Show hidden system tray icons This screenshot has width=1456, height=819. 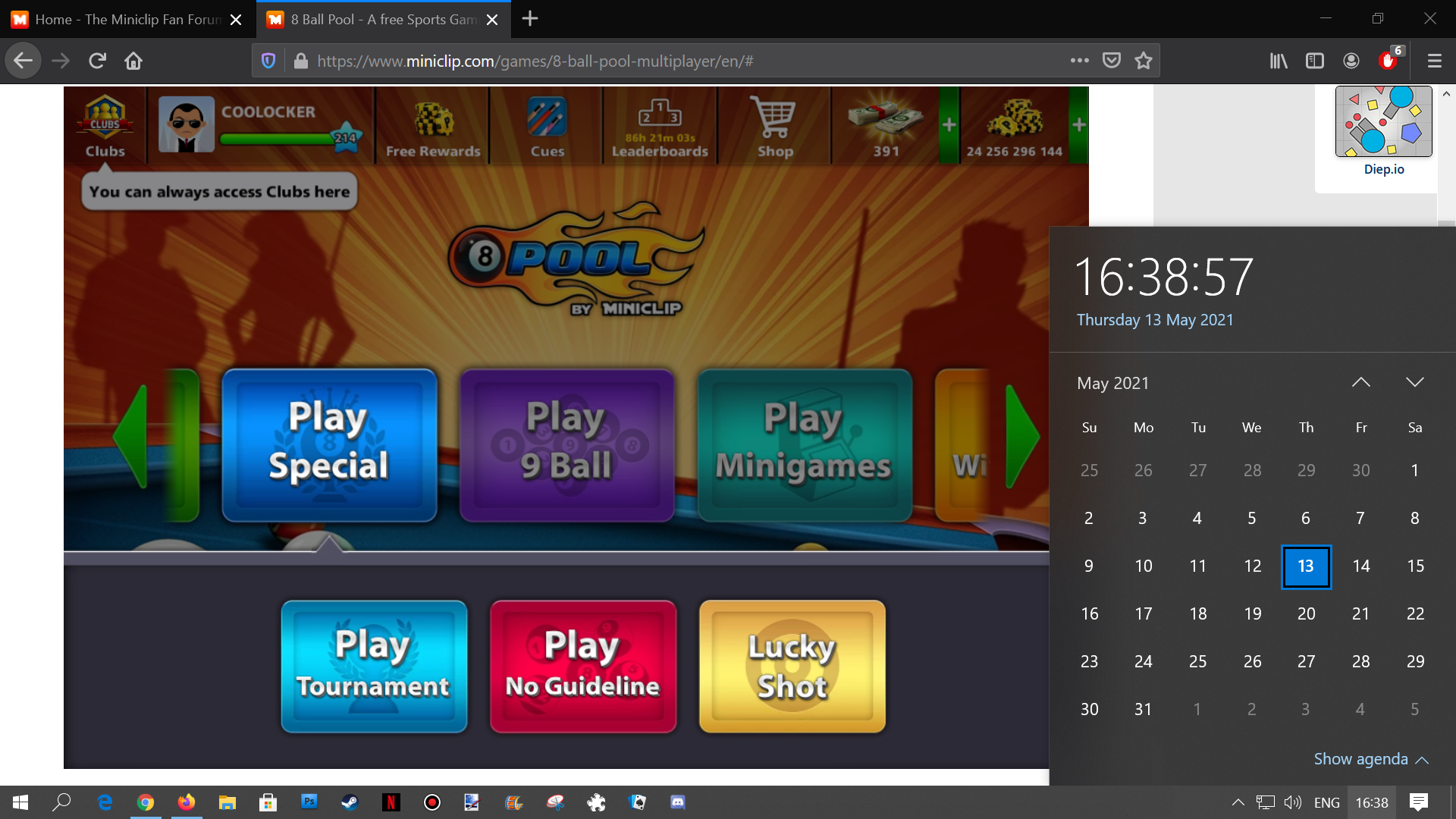pos(1238,802)
